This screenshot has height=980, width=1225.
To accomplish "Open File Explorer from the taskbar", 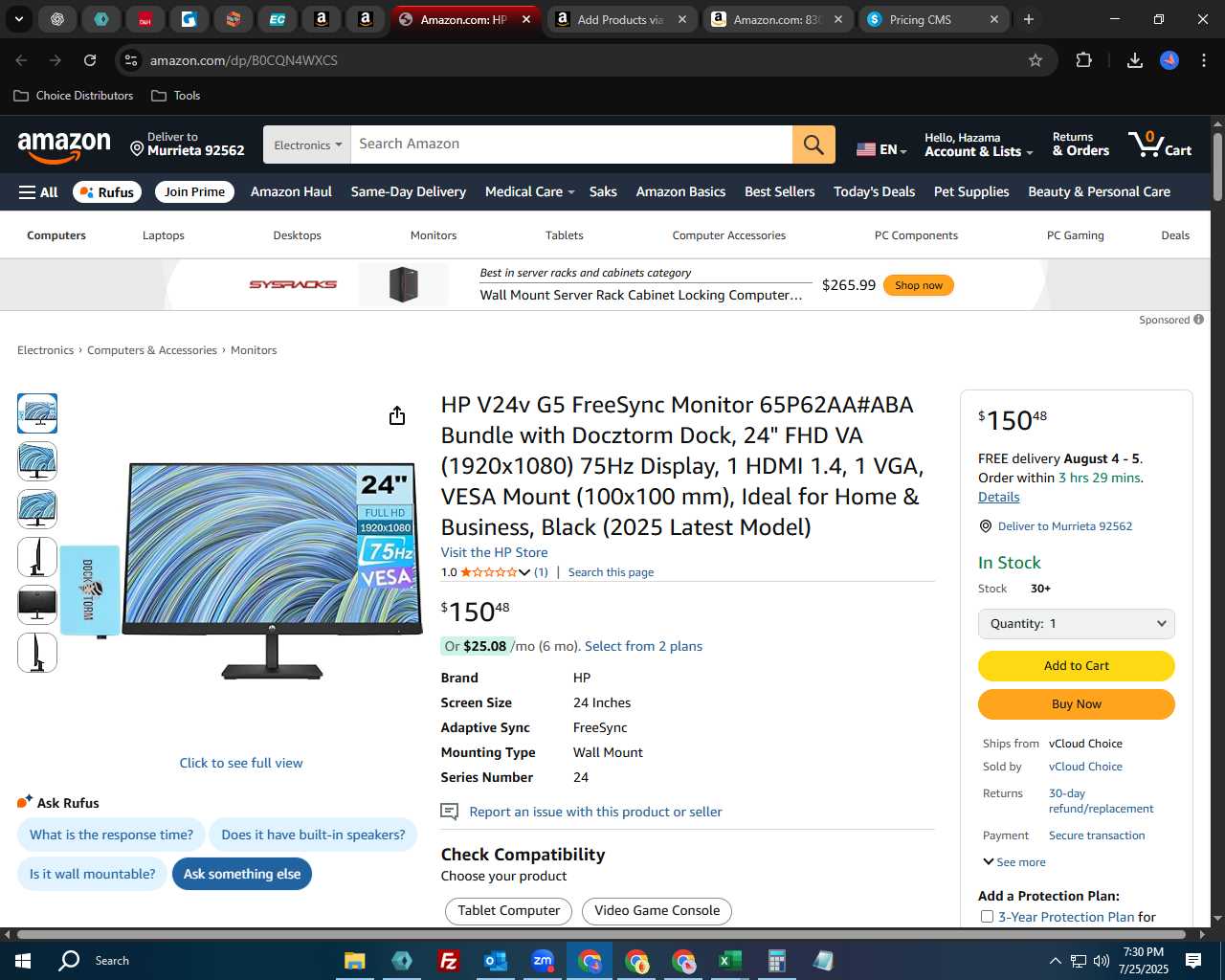I will pyautogui.click(x=355, y=961).
